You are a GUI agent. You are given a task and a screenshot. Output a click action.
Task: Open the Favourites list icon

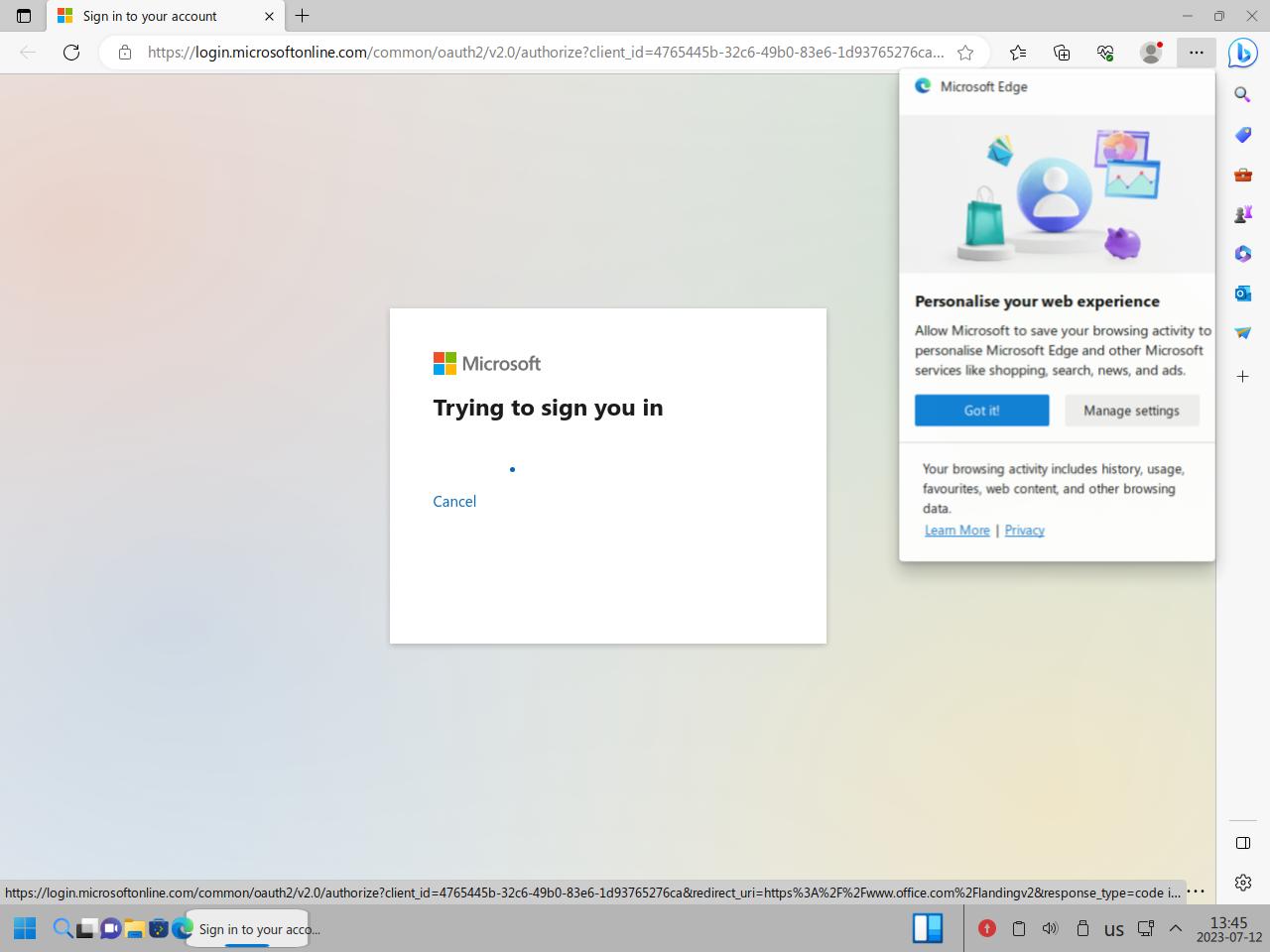tap(1018, 53)
